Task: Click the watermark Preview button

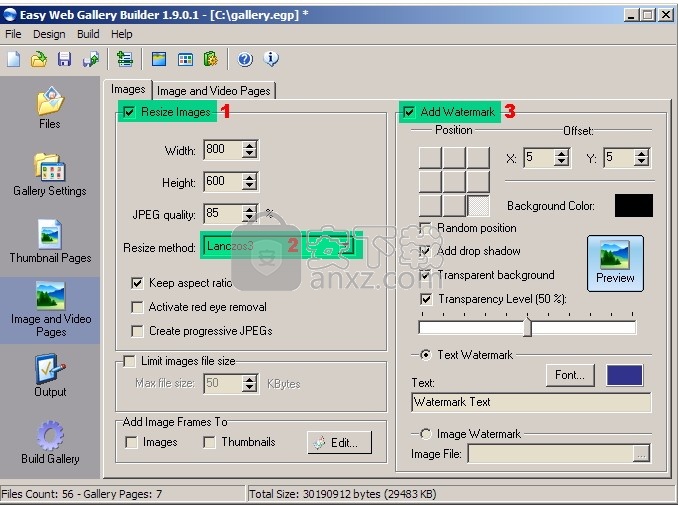Action: point(615,263)
